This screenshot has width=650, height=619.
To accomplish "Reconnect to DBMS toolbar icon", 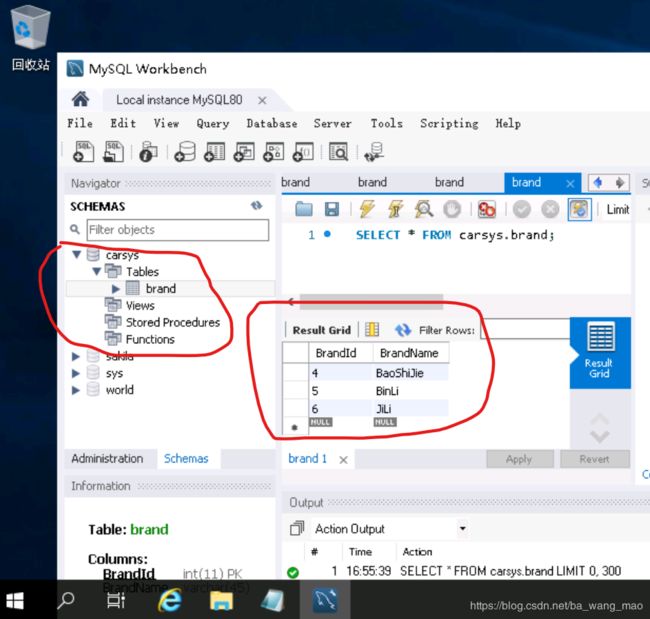I will (374, 152).
